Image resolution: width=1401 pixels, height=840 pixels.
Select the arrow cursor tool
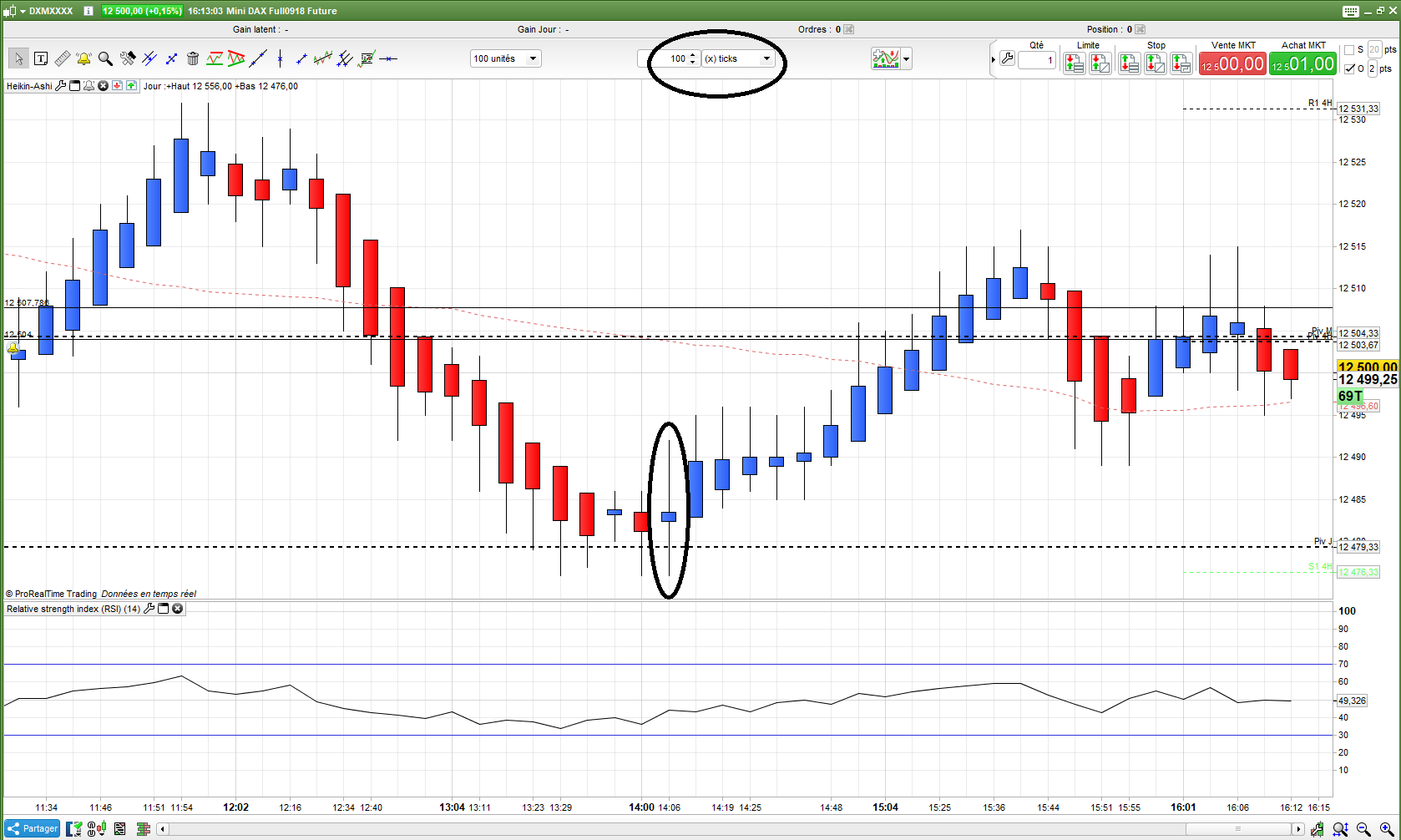[18, 58]
